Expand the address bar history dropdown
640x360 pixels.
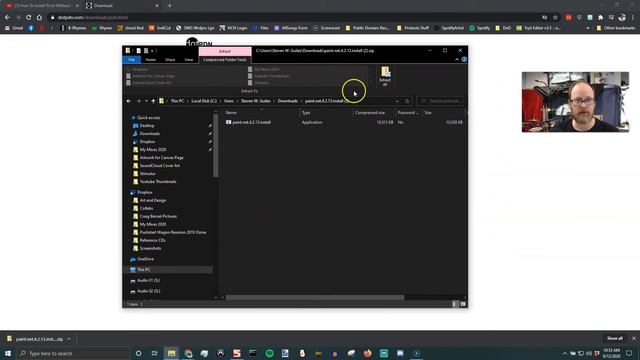397,101
